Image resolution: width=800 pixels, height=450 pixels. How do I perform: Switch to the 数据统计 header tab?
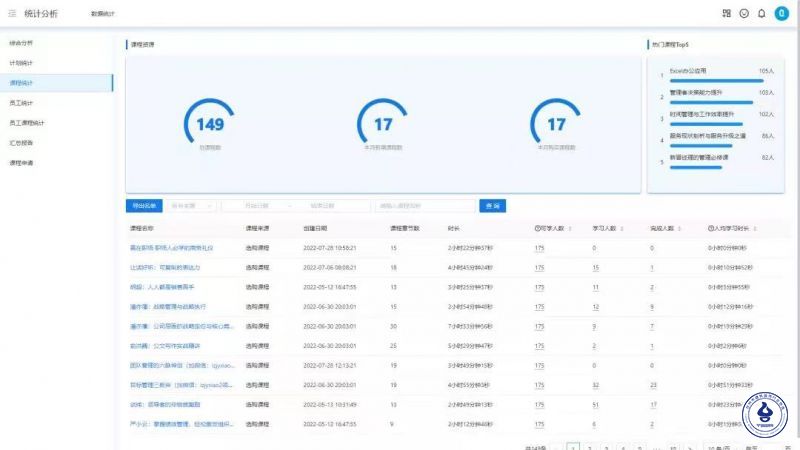point(103,14)
